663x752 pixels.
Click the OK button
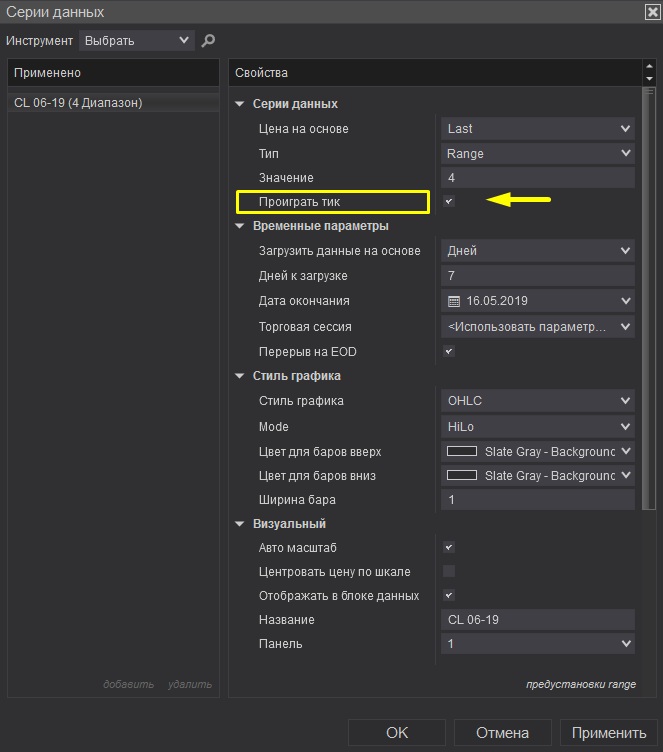(397, 733)
